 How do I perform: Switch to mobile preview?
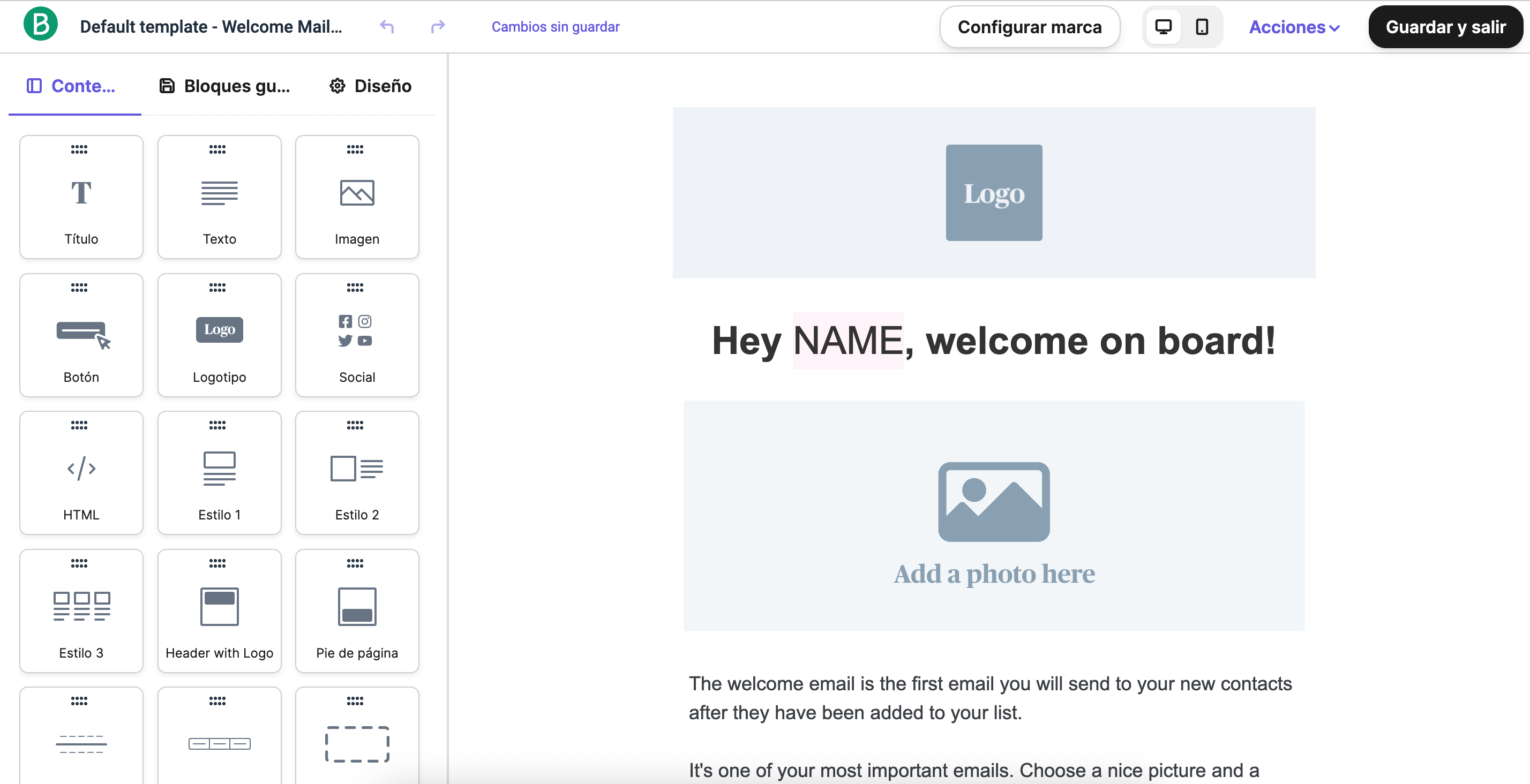click(1202, 27)
